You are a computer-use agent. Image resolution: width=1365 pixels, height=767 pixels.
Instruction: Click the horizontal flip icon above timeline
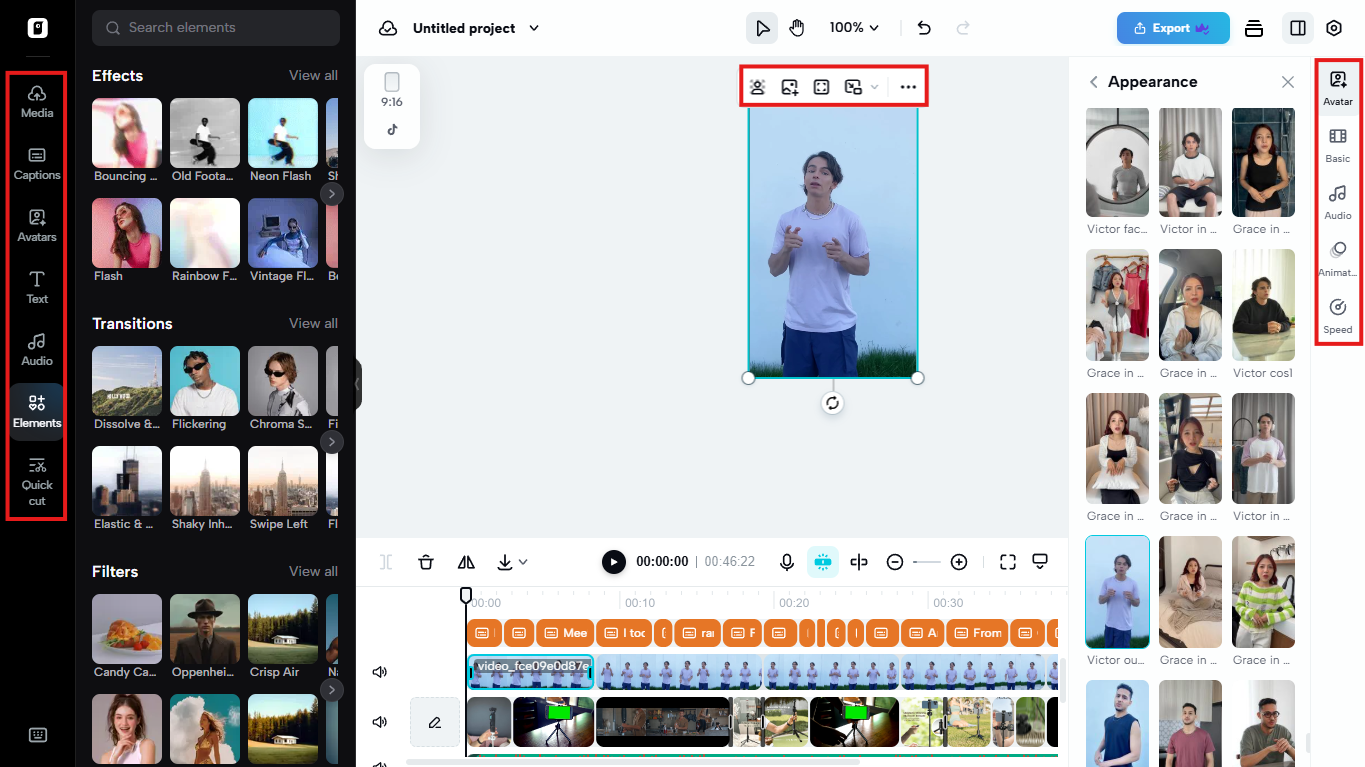click(465, 562)
